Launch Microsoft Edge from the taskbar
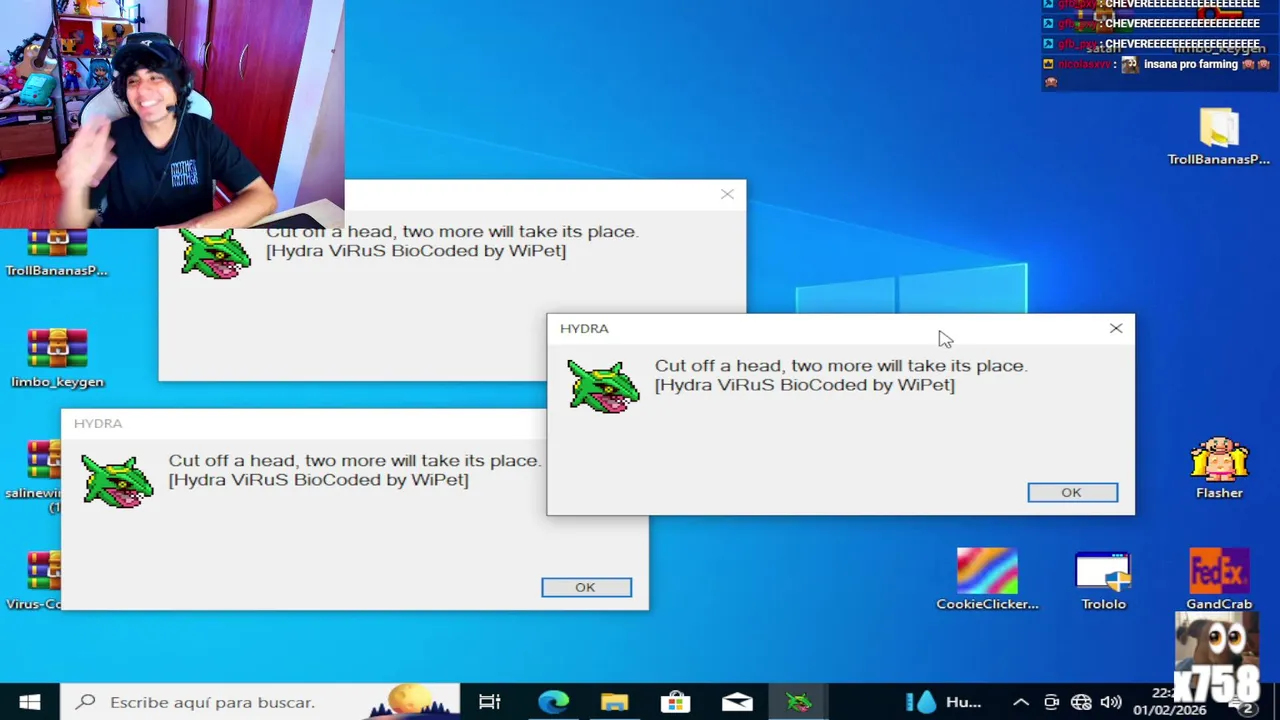 pos(553,702)
